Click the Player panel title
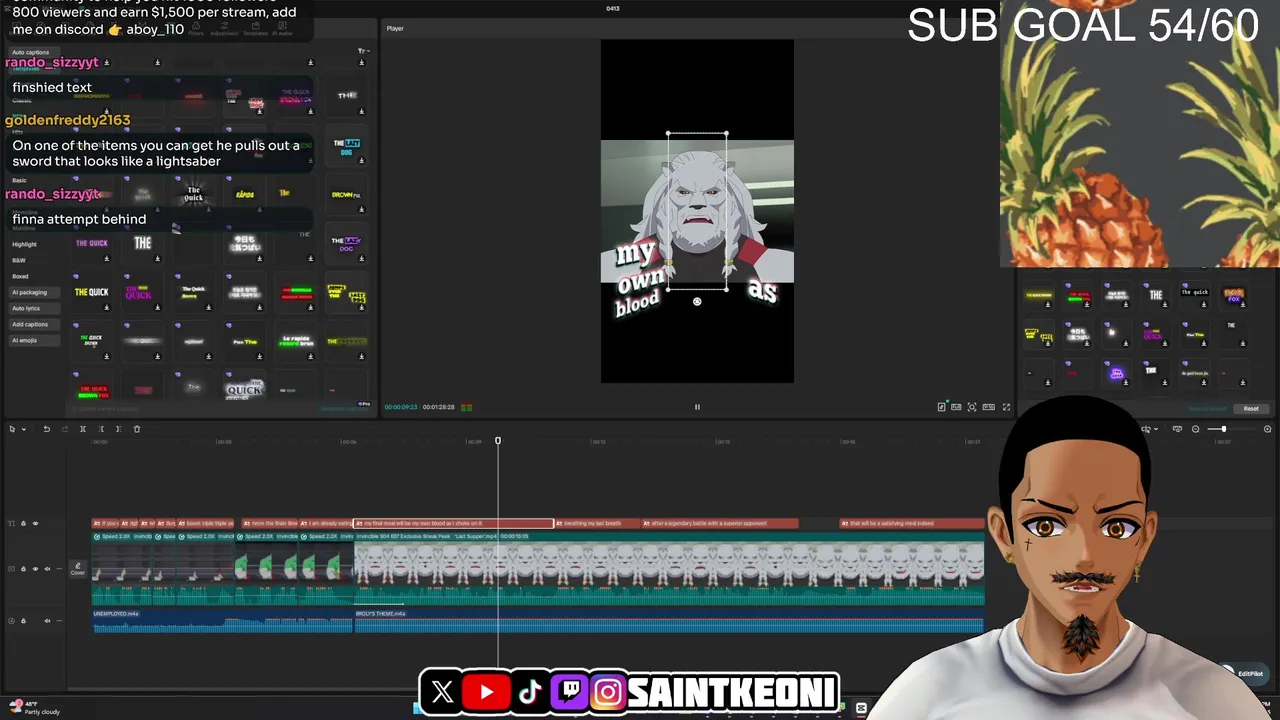 click(395, 28)
